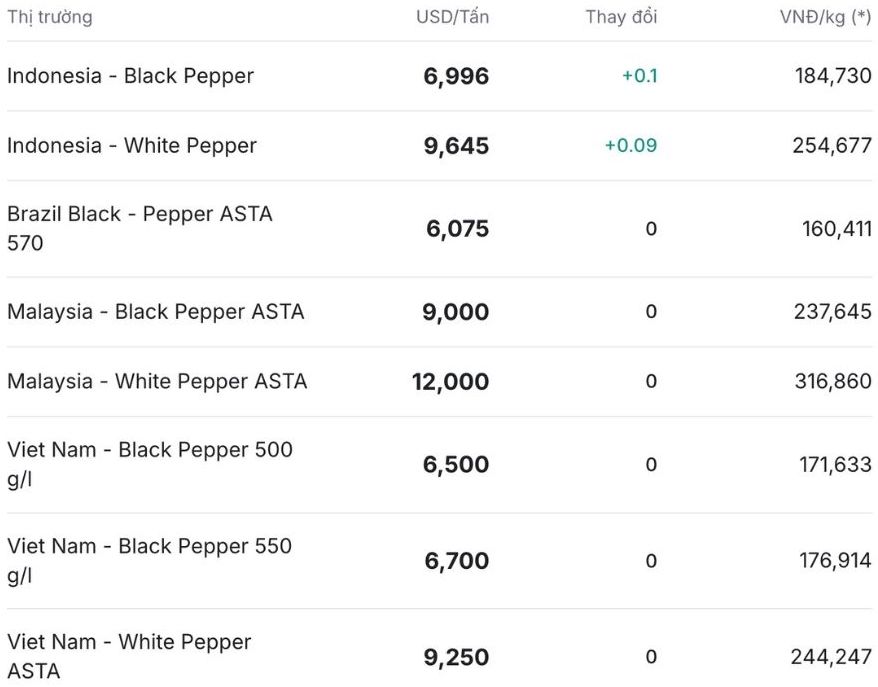
Task: Select the +0.09 change value
Action: click(x=630, y=146)
